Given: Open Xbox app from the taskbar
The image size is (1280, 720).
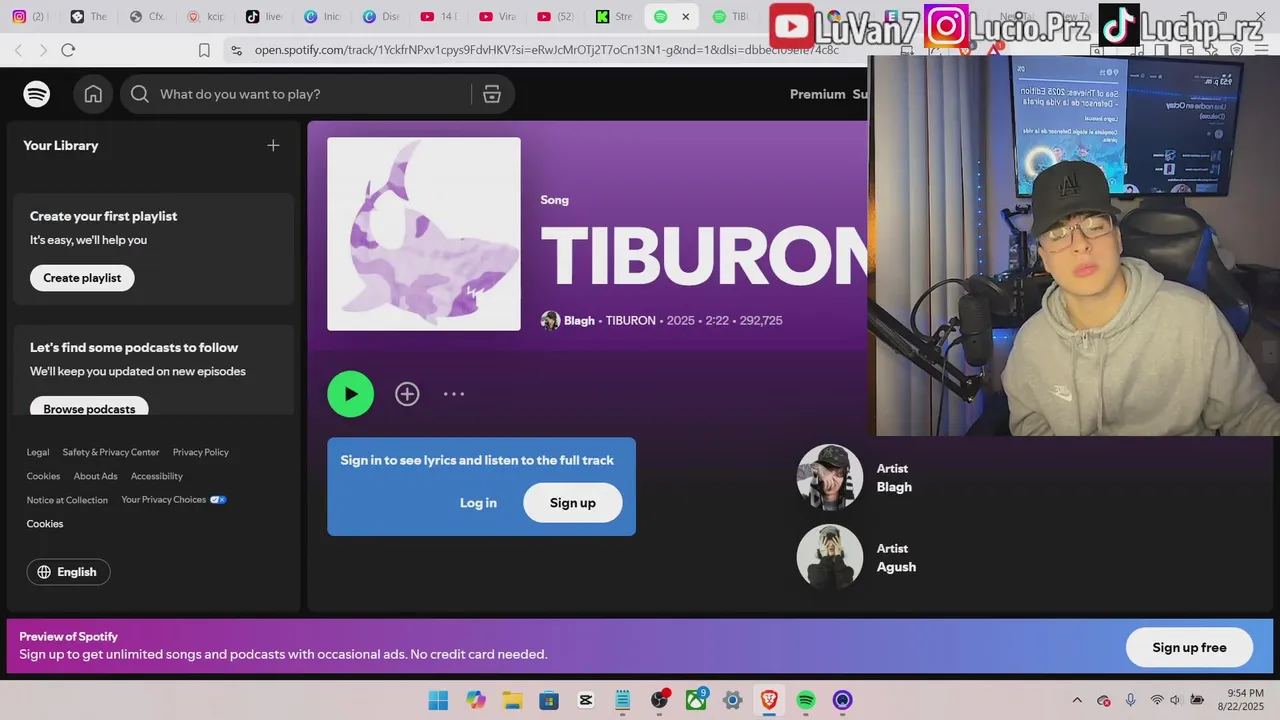Looking at the screenshot, I should [696, 700].
